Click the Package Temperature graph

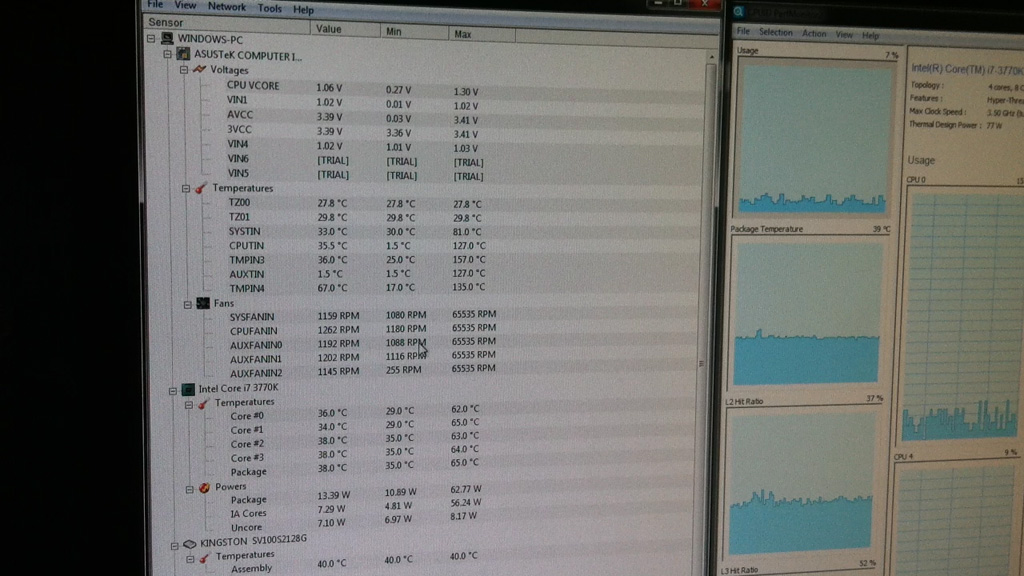click(x=808, y=312)
